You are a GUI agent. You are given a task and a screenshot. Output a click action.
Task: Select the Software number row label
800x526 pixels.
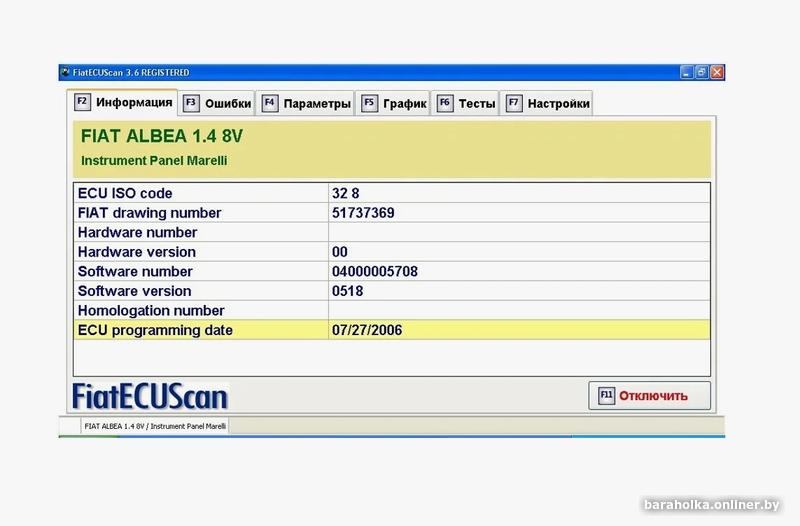click(135, 271)
